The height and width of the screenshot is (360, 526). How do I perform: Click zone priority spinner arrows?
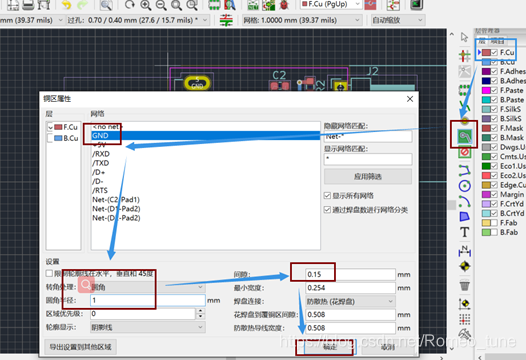click(200, 314)
